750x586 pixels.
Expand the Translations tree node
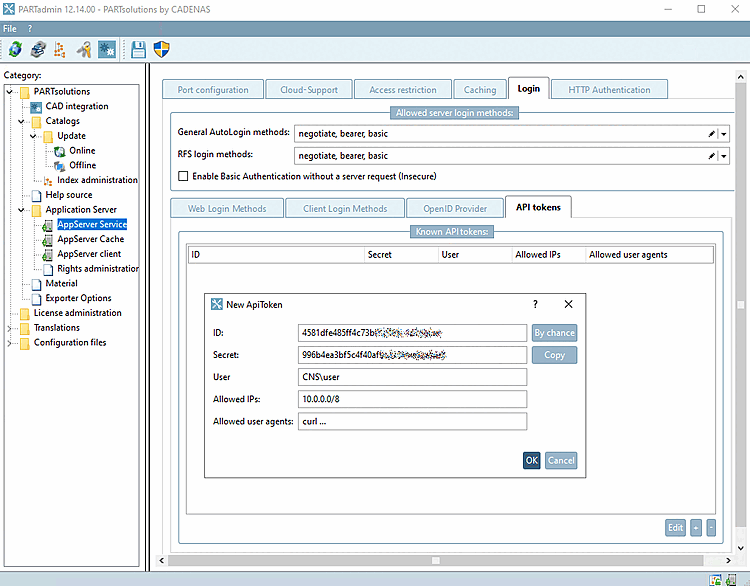9,328
